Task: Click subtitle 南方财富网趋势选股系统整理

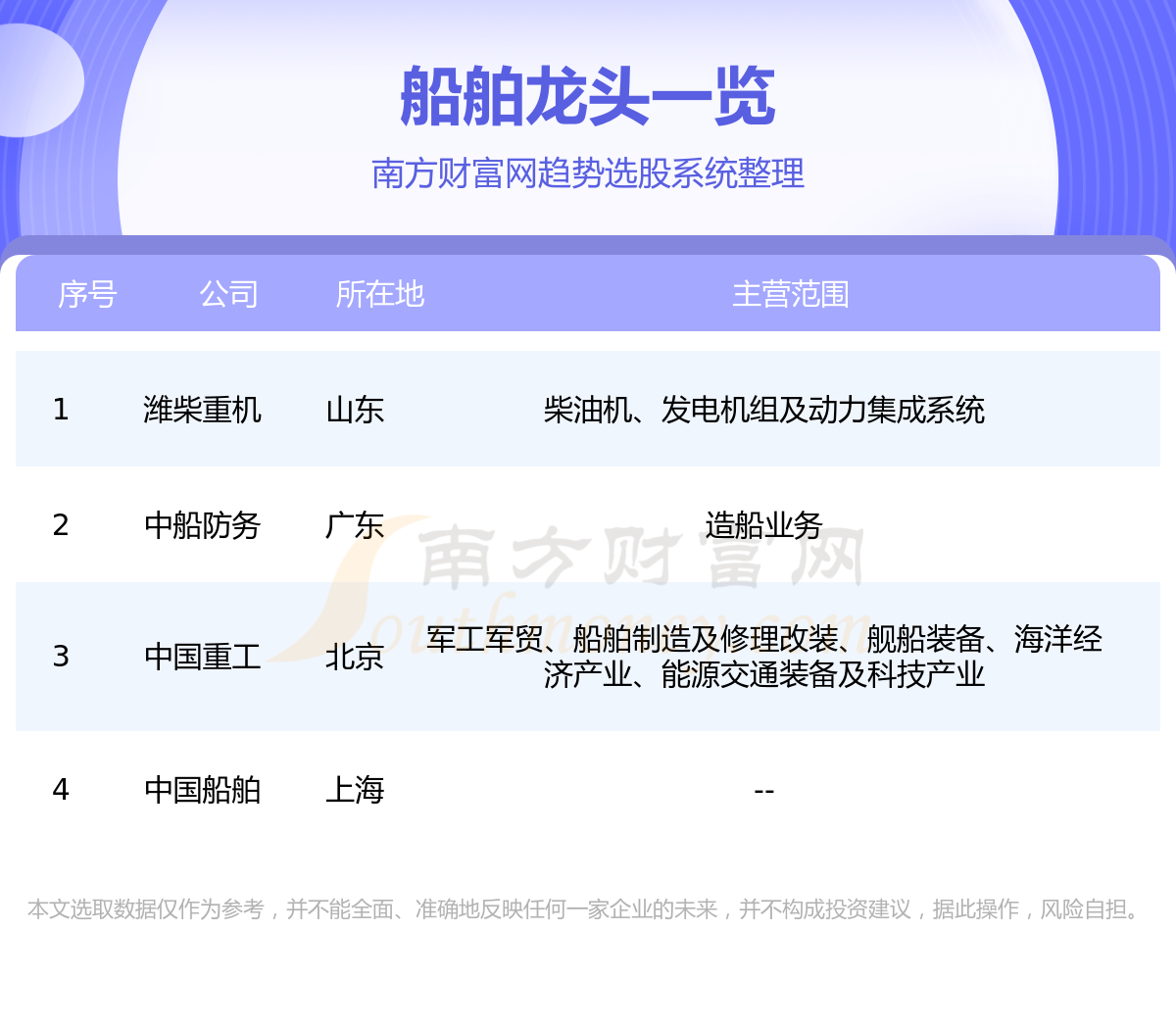Action: coord(588,173)
